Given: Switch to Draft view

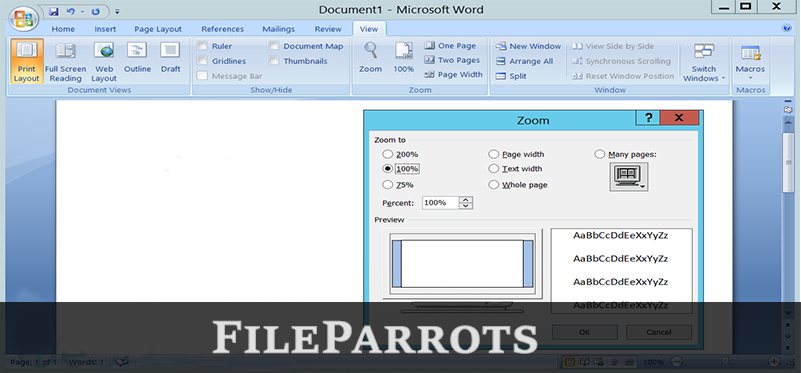Looking at the screenshot, I should [x=171, y=57].
